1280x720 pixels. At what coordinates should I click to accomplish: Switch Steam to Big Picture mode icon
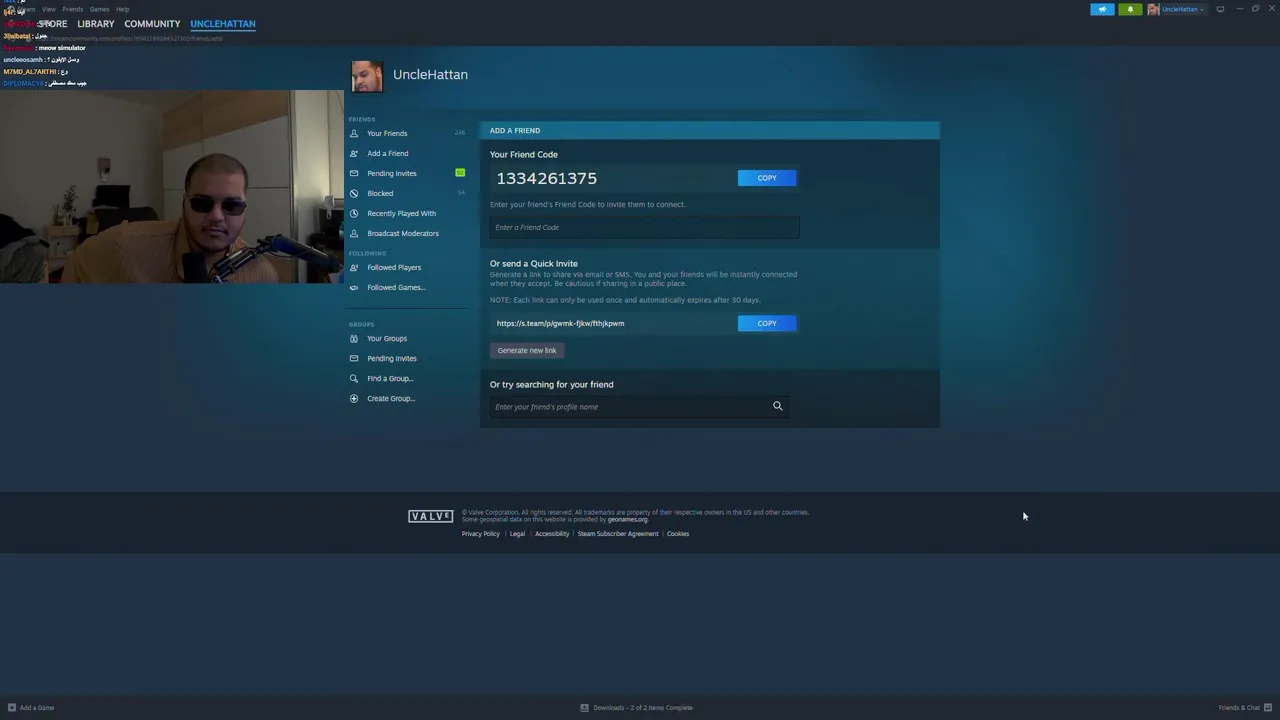pyautogui.click(x=1220, y=9)
